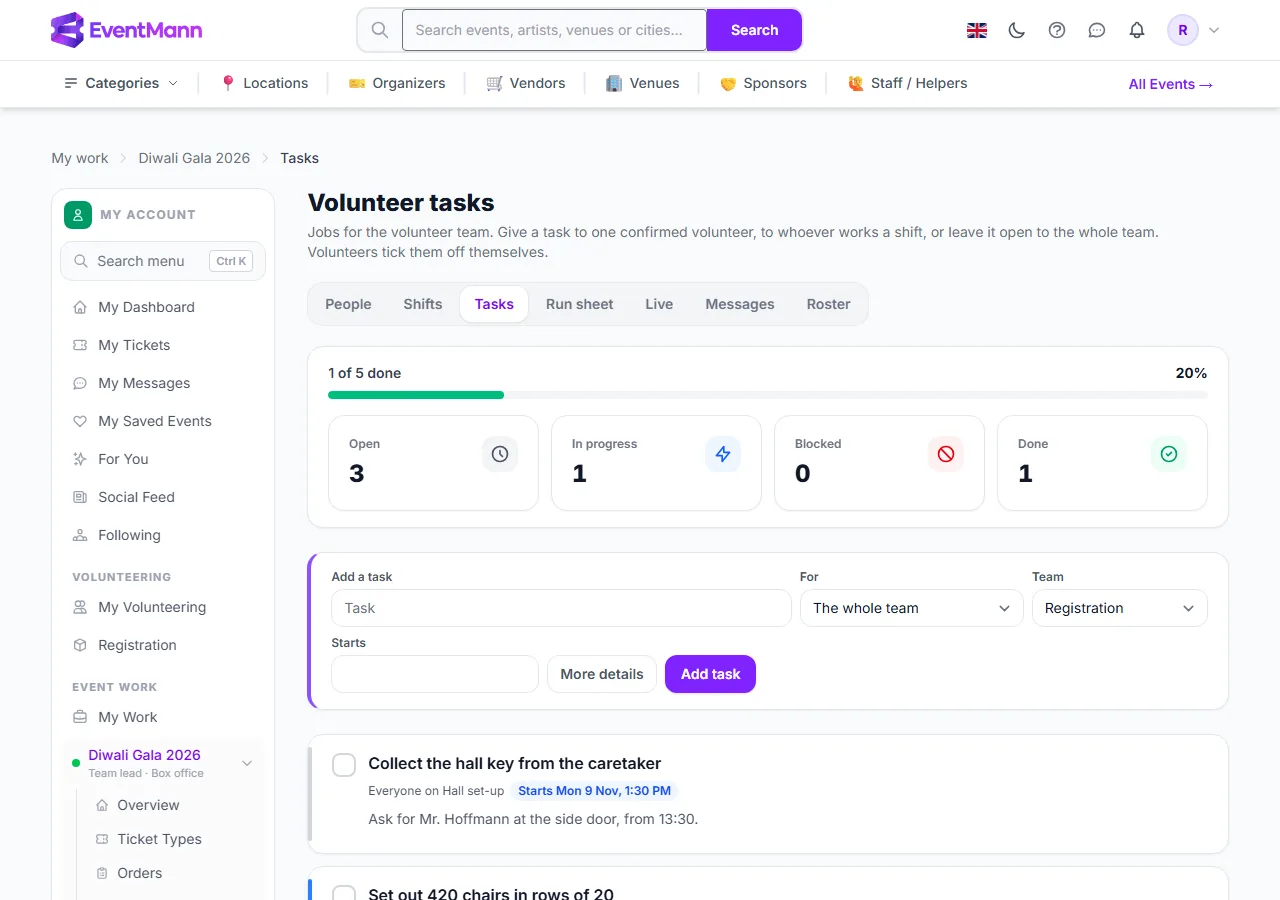The width and height of the screenshot is (1280, 900).
Task: Open the Sponsors page
Action: click(763, 83)
